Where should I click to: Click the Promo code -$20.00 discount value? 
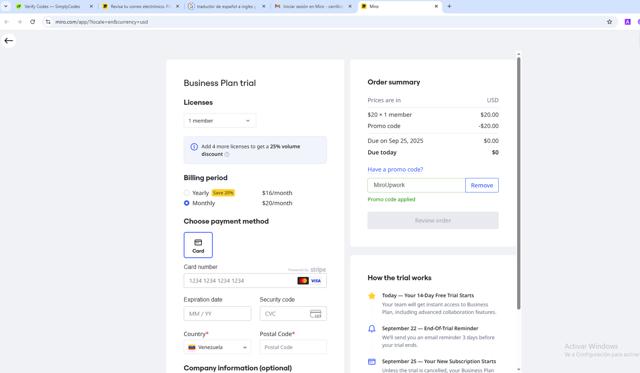tap(488, 126)
